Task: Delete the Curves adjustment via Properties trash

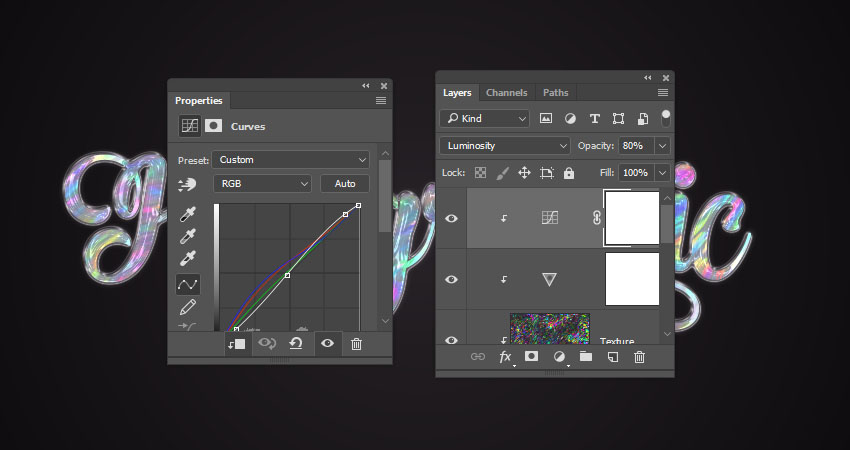Action: point(356,344)
